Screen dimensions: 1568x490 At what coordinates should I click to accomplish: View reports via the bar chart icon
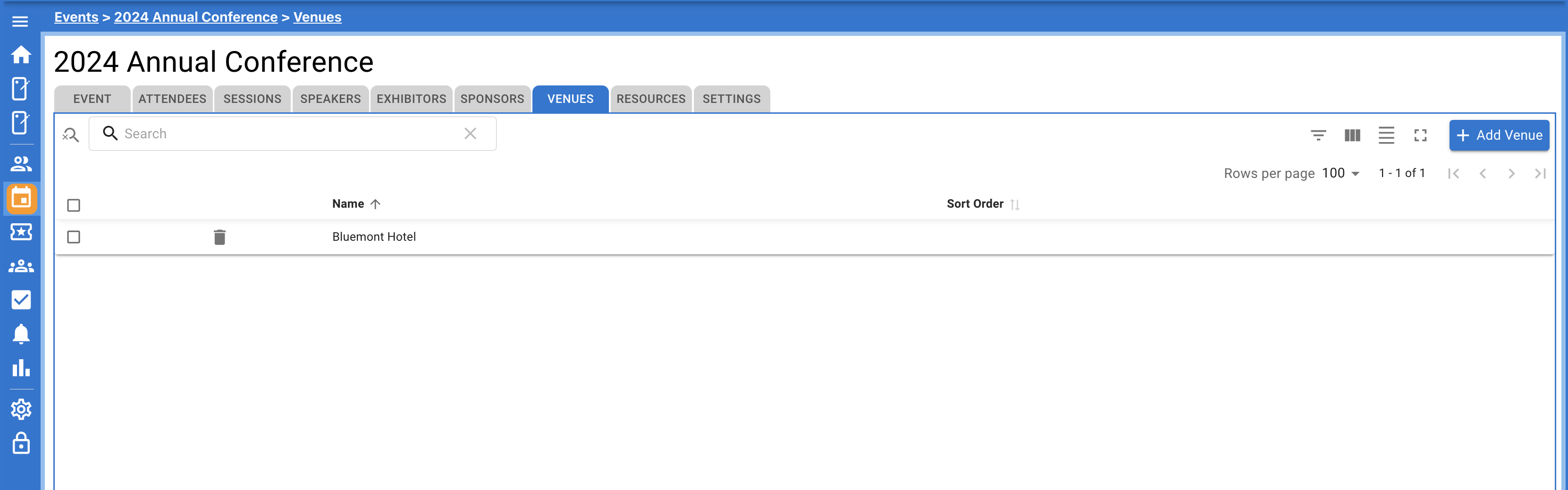tap(21, 368)
